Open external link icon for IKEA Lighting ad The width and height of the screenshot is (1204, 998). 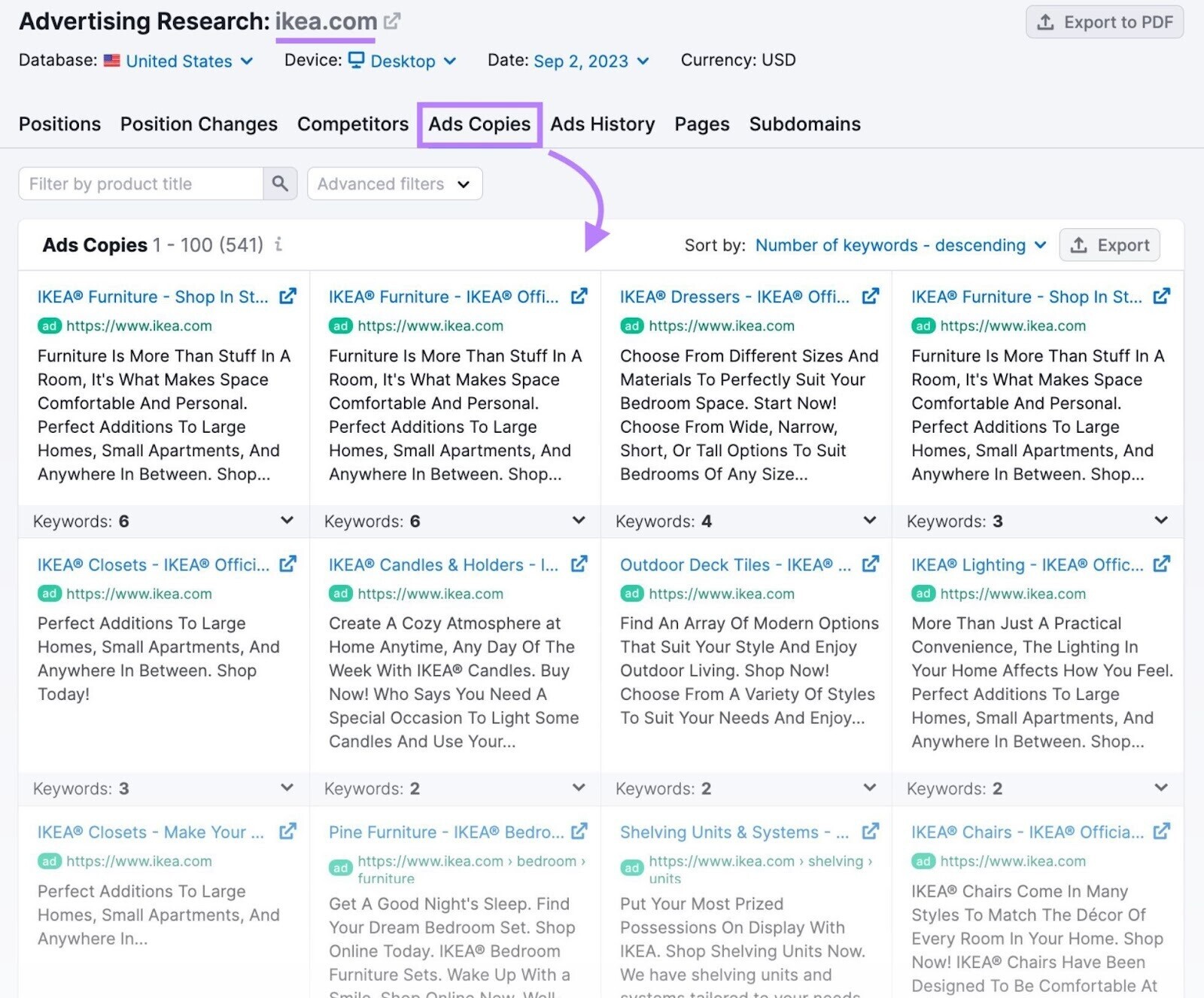(x=1161, y=564)
